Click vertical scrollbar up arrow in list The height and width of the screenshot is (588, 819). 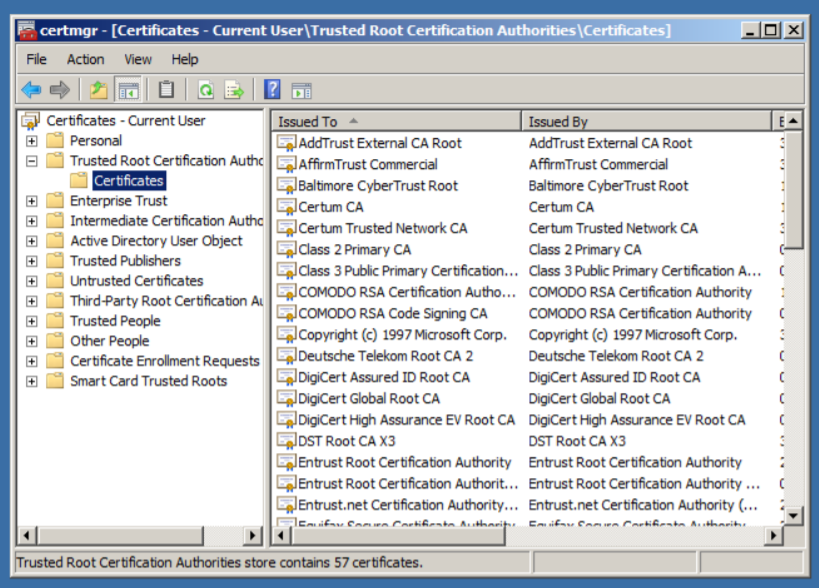[793, 121]
